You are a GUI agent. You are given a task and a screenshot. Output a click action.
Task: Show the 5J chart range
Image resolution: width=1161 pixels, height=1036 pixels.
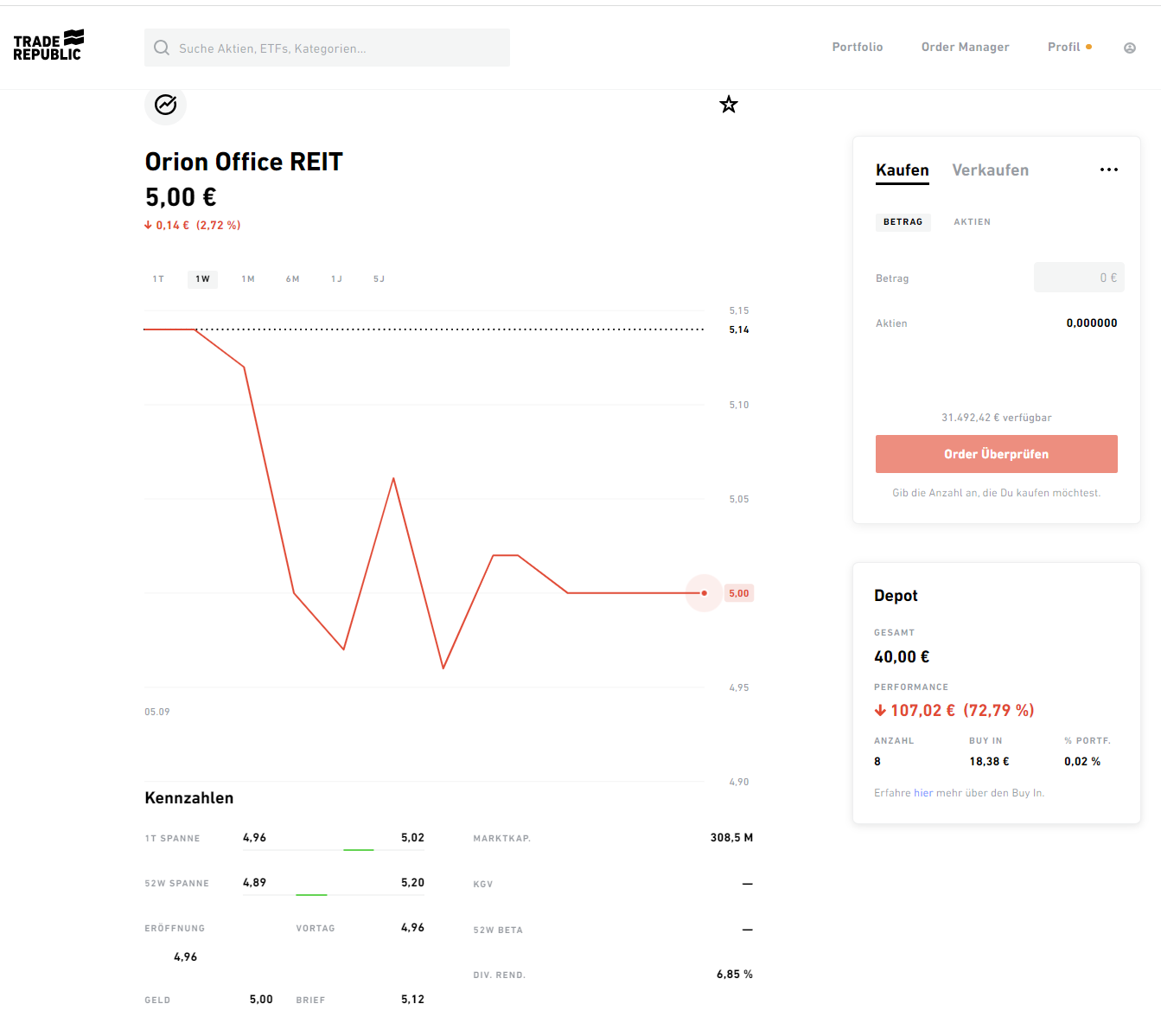click(379, 279)
